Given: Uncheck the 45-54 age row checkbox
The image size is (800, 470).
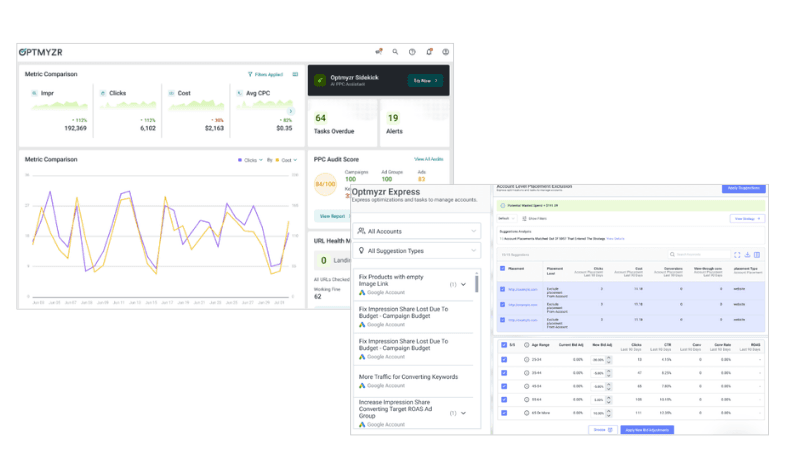Looking at the screenshot, I should coord(504,386).
